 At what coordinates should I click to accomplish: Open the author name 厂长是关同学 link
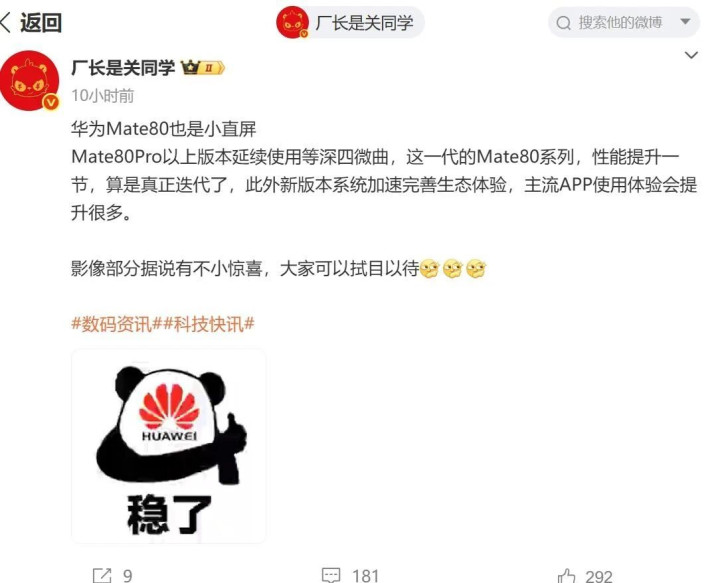[x=123, y=68]
